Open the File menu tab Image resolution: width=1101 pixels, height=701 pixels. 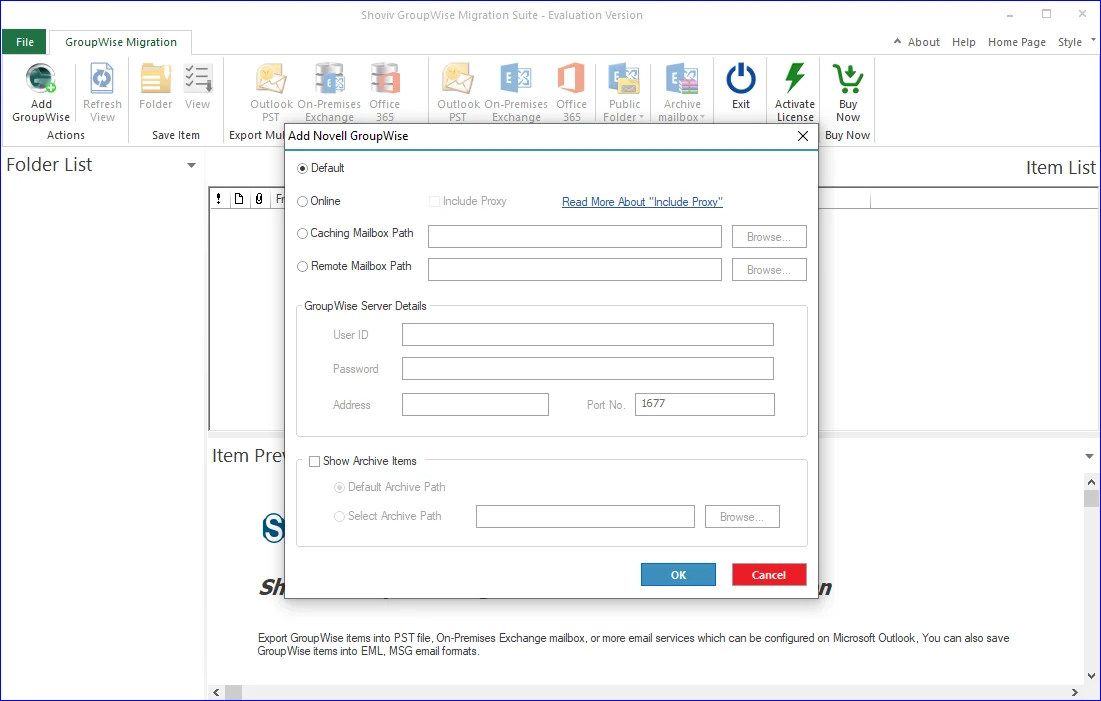pyautogui.click(x=25, y=42)
